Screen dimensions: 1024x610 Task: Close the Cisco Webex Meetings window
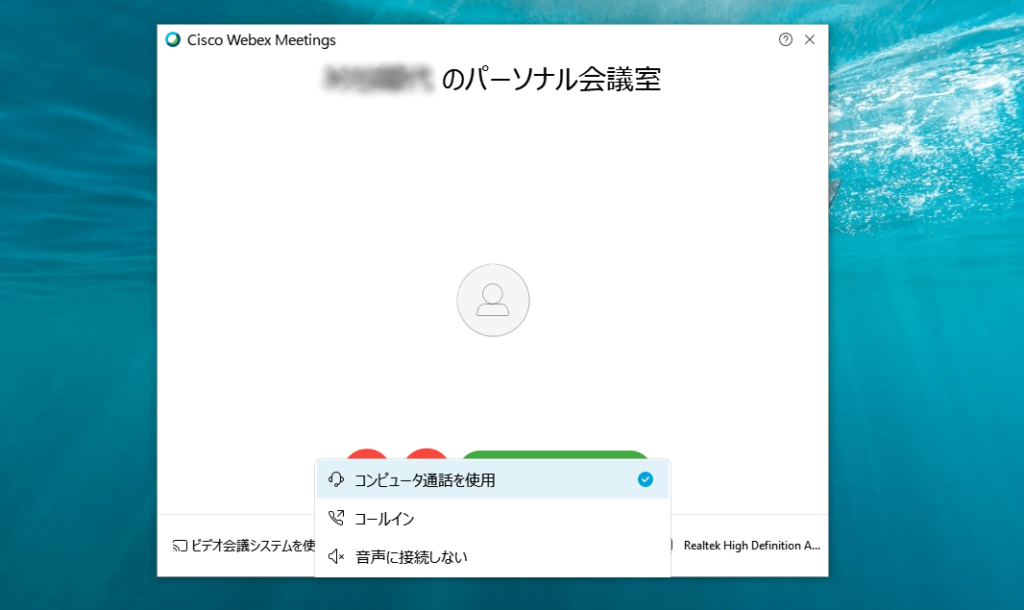pyautogui.click(x=810, y=40)
